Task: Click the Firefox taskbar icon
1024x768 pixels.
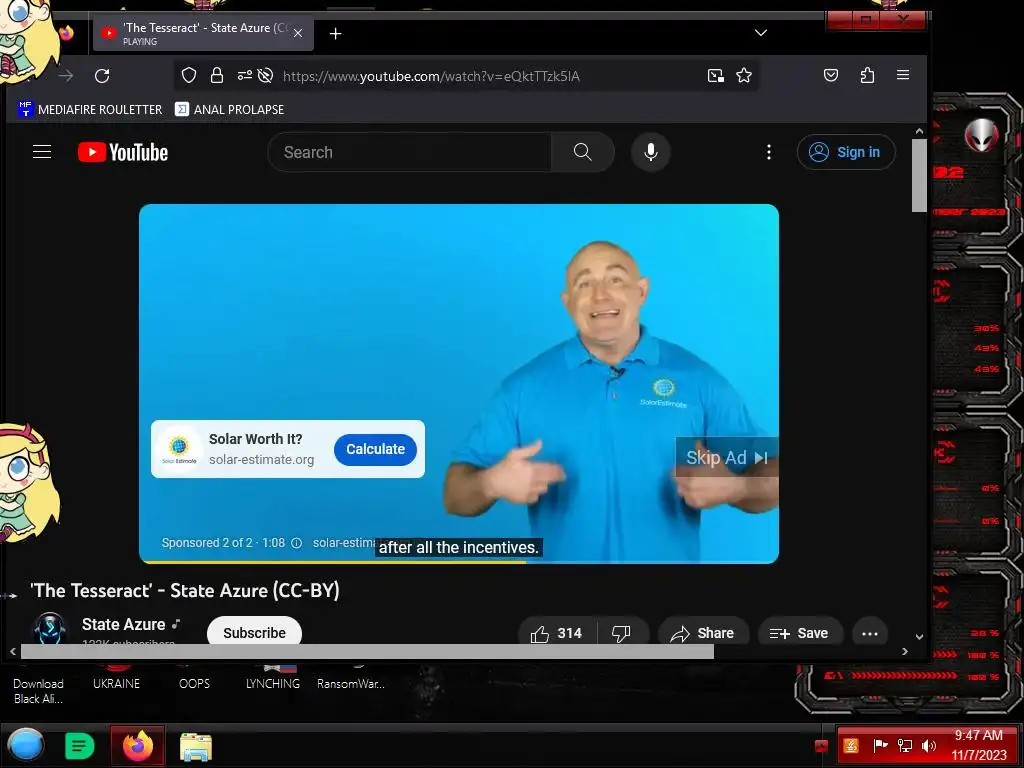Action: pyautogui.click(x=138, y=746)
